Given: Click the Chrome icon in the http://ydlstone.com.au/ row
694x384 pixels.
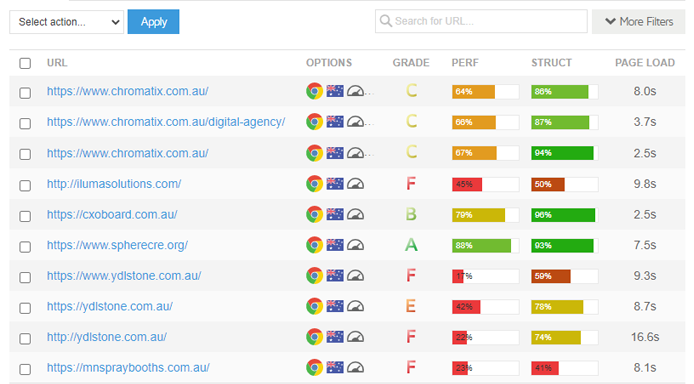Looking at the screenshot, I should 314,337.
